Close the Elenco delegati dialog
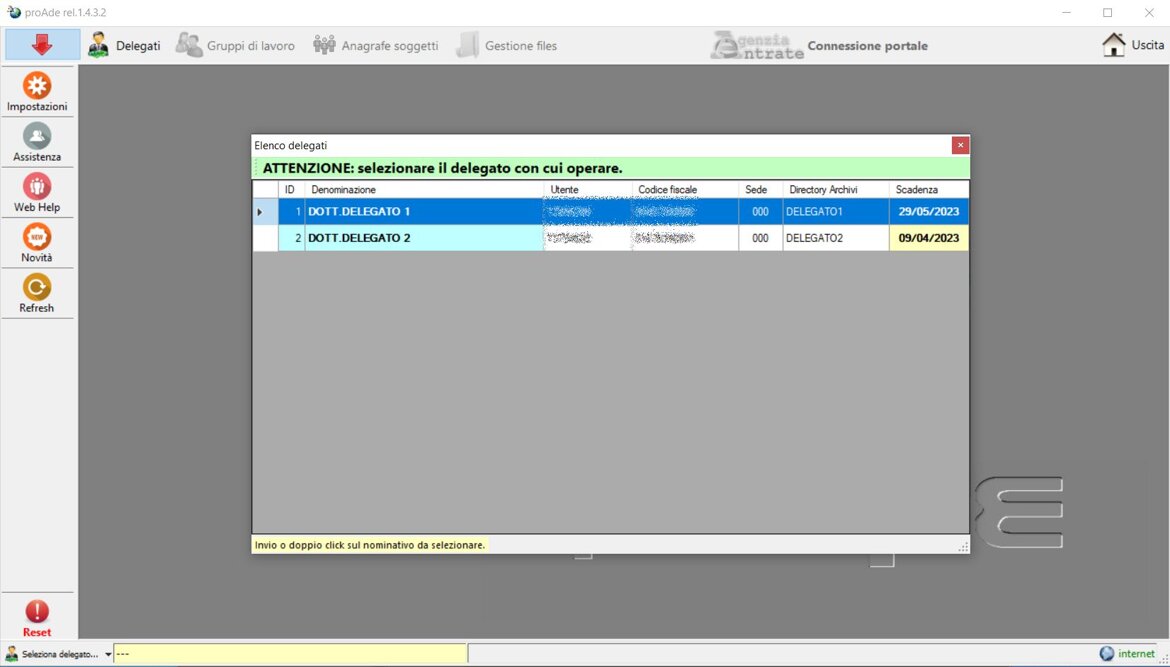 (960, 145)
